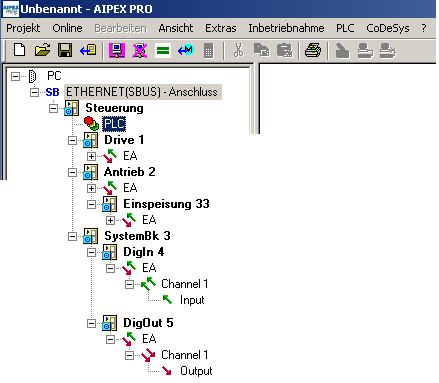The height and width of the screenshot is (383, 439).
Task: Click the magenta go-online computer icon
Action: click(x=117, y=51)
